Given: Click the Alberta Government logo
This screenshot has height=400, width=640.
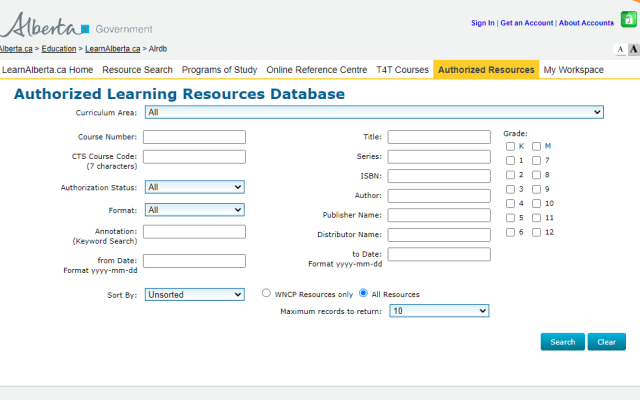Looking at the screenshot, I should click(76, 25).
